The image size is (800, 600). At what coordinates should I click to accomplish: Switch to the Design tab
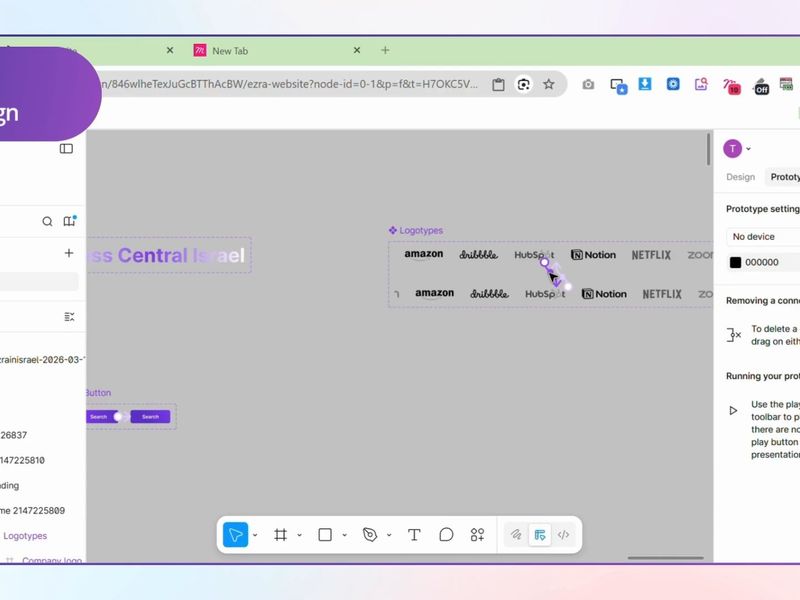point(740,177)
